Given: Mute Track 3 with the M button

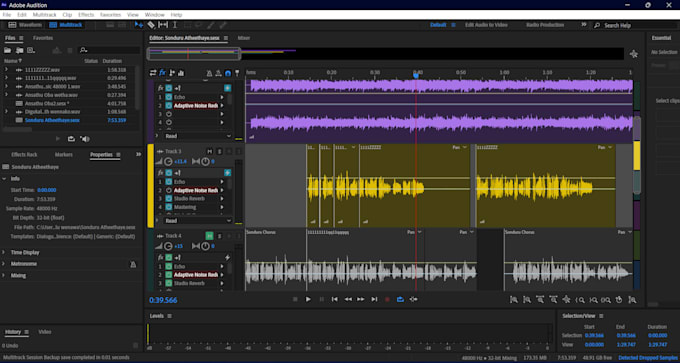Looking at the screenshot, I should [209, 151].
